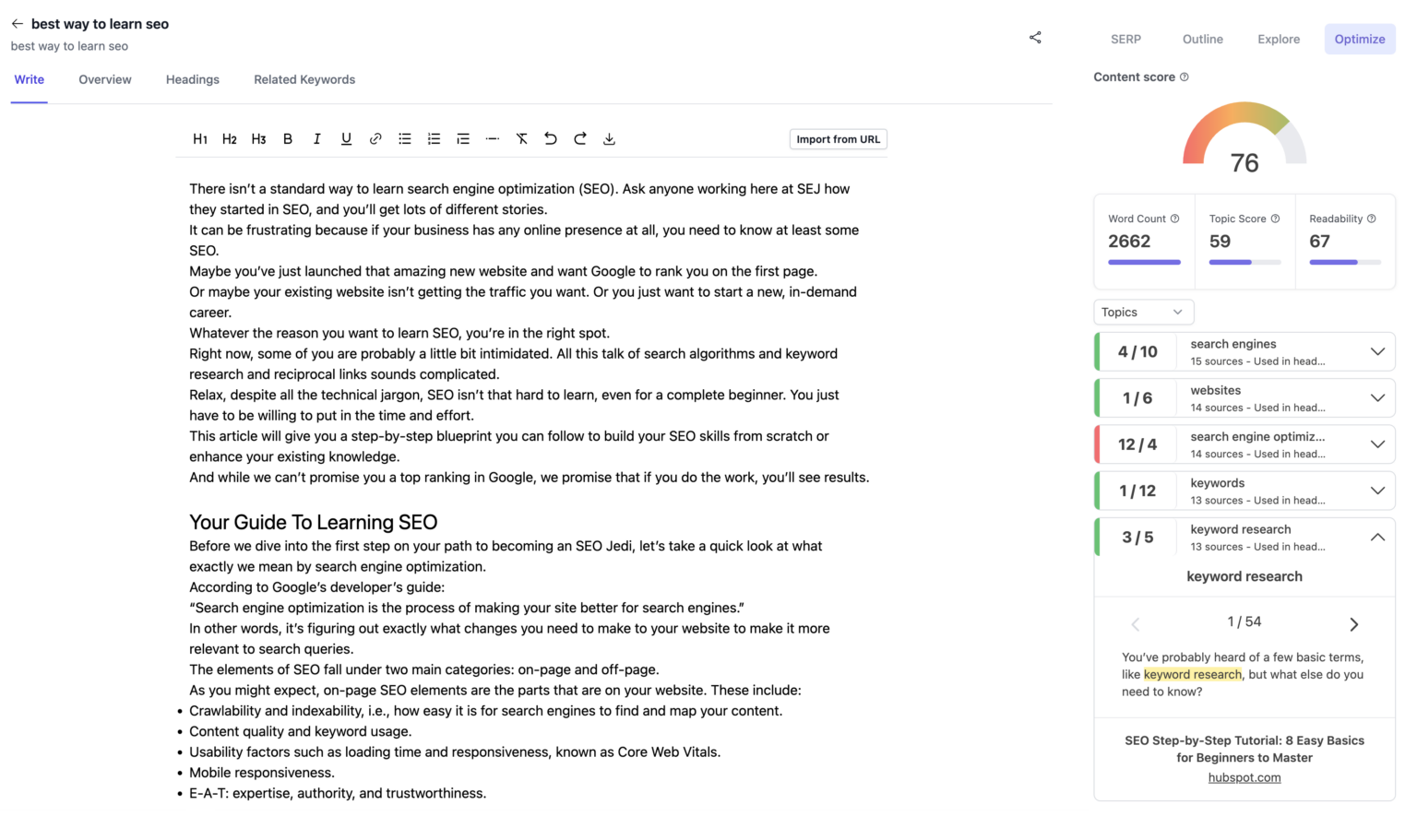Open the SERP tab
The width and height of the screenshot is (1417, 840).
pyautogui.click(x=1125, y=39)
